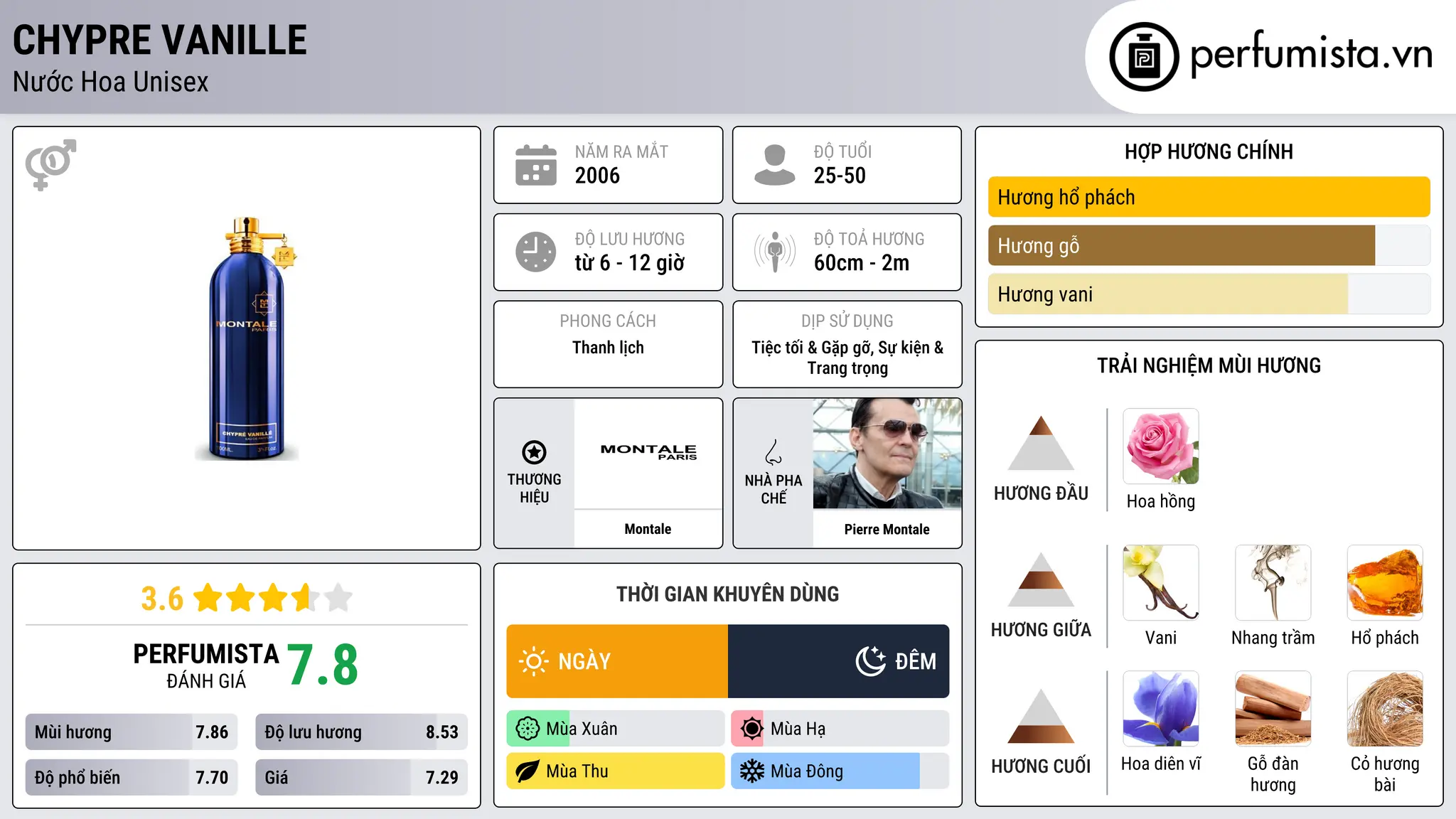1456x819 pixels.
Task: Click the perfumista.vn site name
Action: click(x=1311, y=55)
